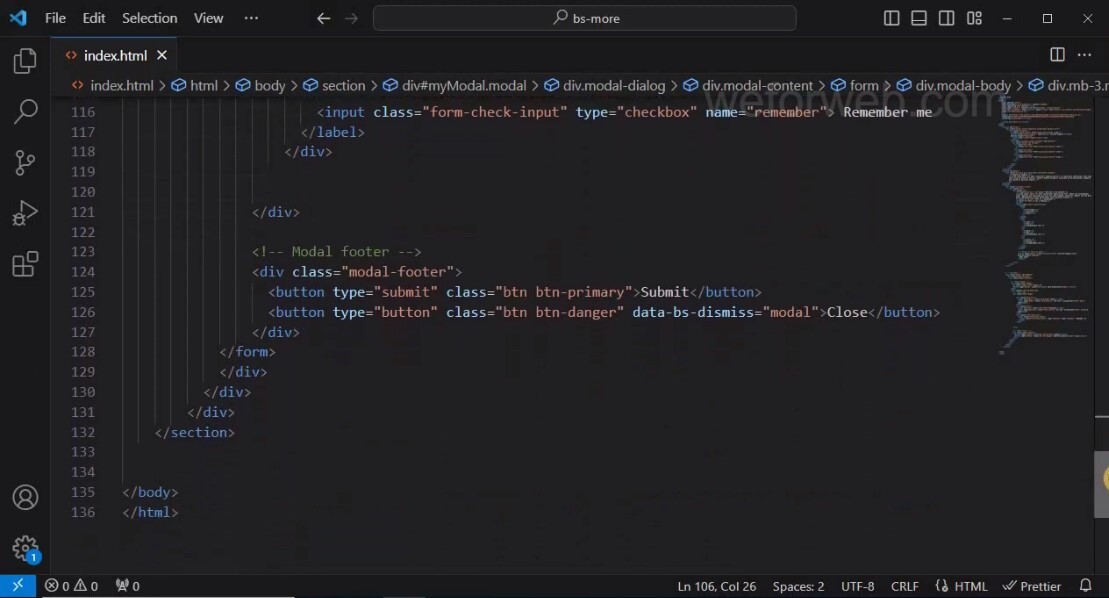Open the Search view icon
The height and width of the screenshot is (598, 1109).
click(25, 112)
